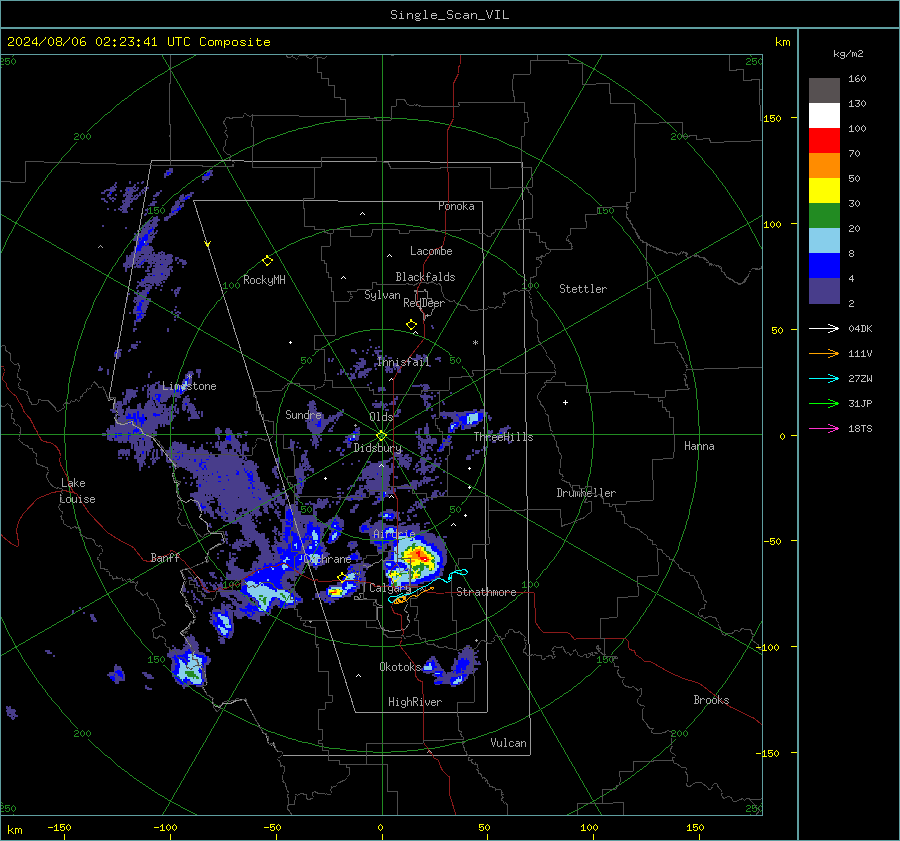Click the Innisfail town label
The image size is (900, 841).
click(404, 362)
